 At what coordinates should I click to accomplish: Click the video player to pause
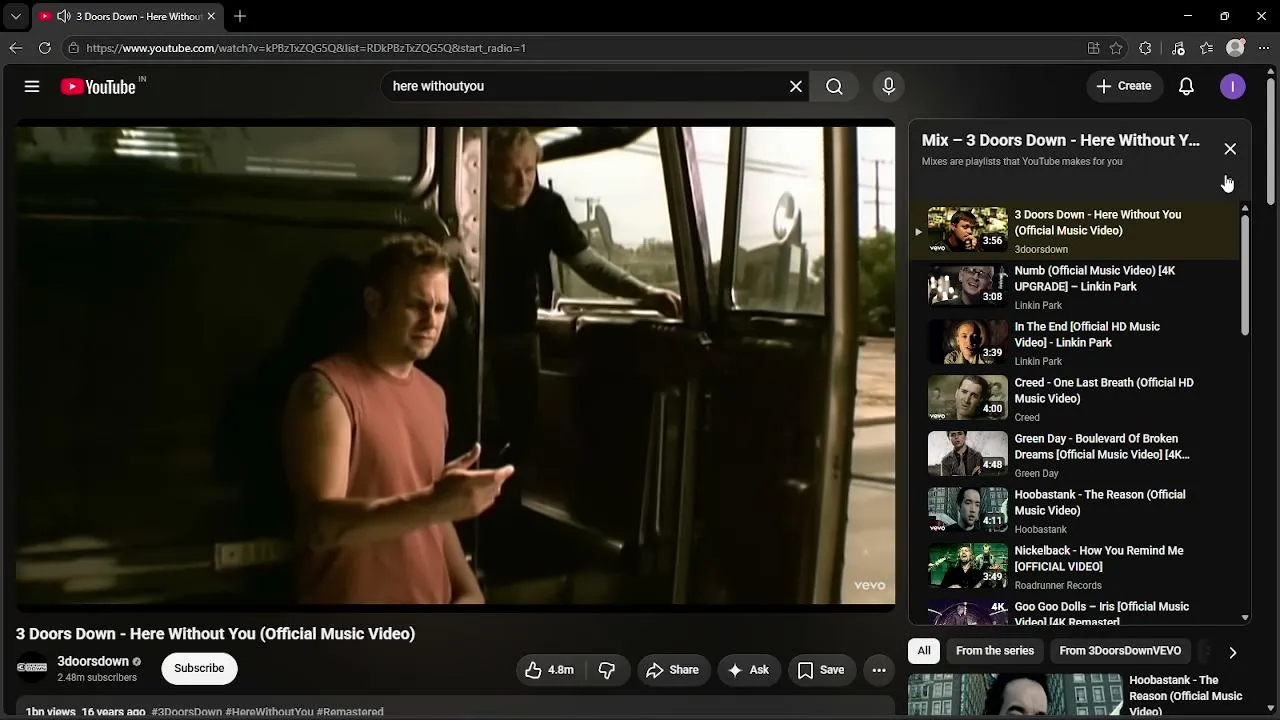(x=455, y=365)
